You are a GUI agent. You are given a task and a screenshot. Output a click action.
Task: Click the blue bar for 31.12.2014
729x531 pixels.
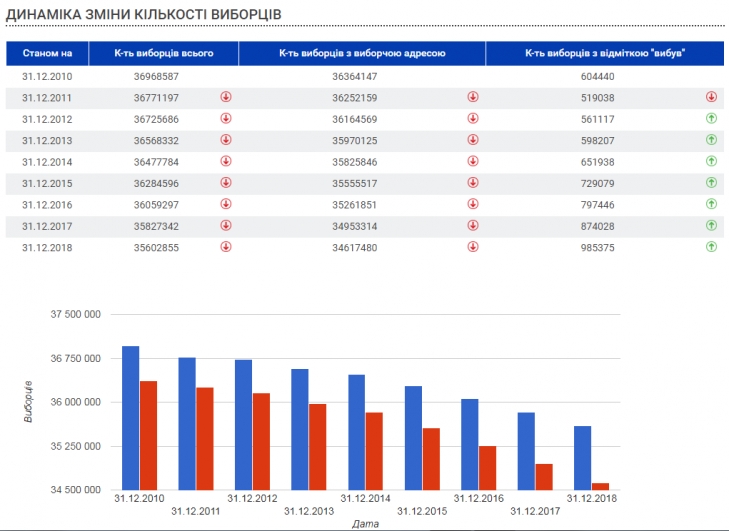356,432
